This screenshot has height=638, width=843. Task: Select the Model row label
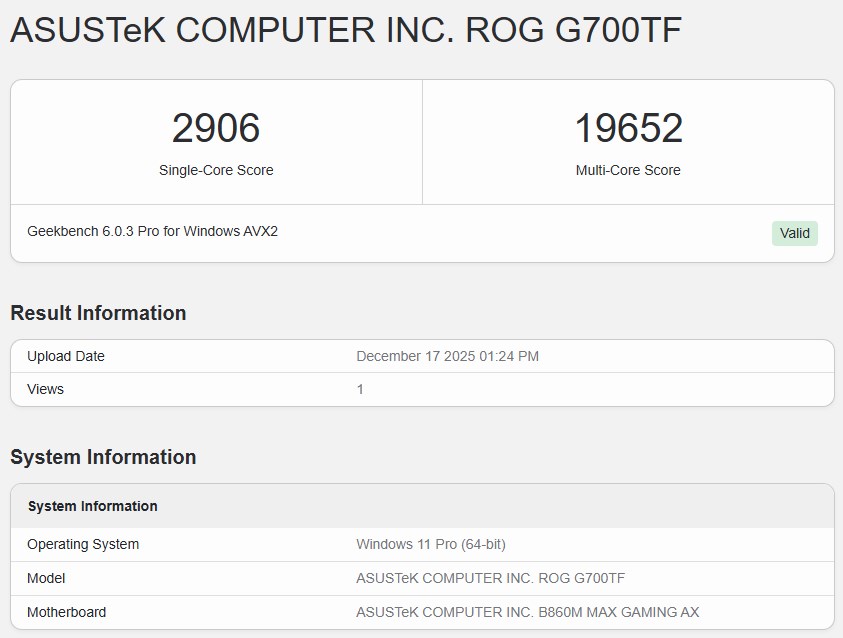pos(46,578)
